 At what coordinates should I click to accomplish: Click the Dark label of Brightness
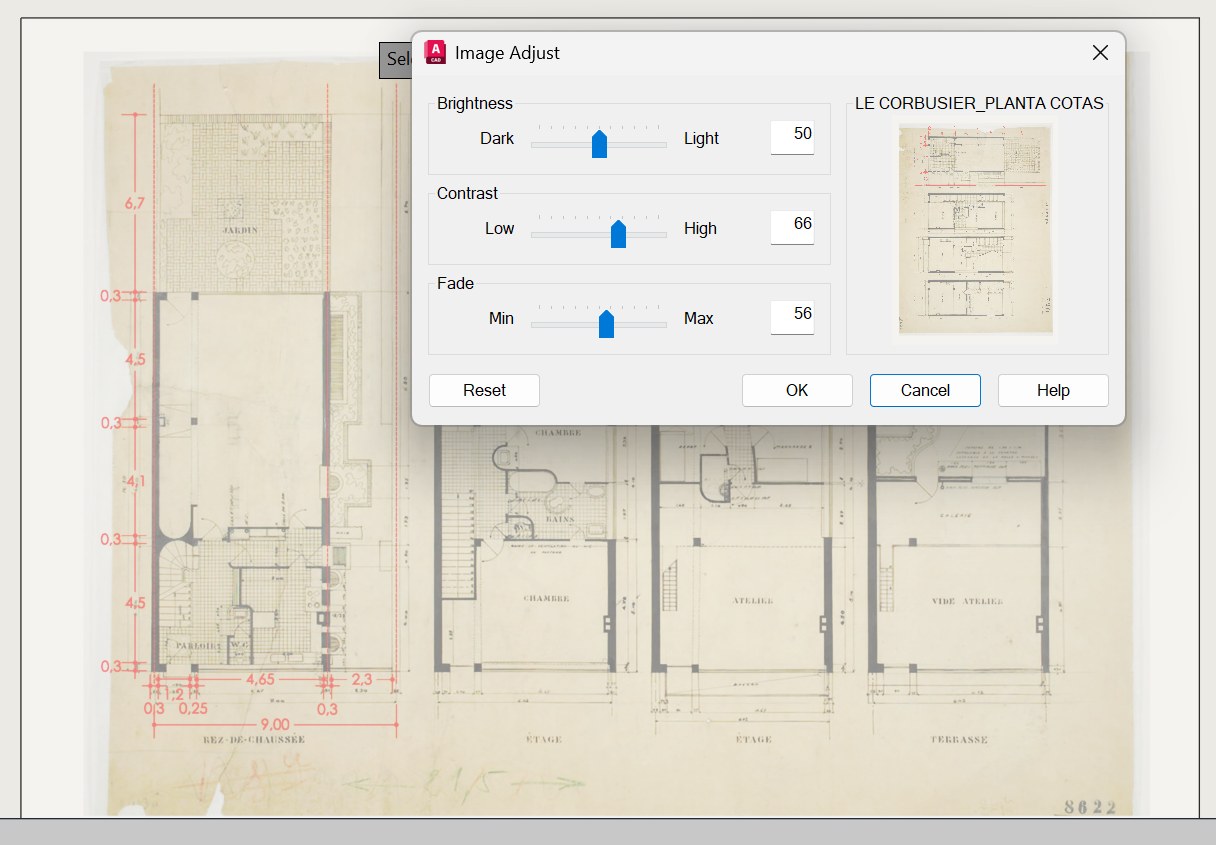pos(497,138)
